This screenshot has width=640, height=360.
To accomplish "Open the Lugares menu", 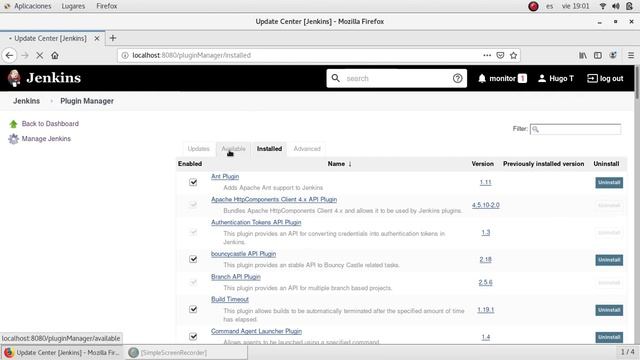I will coord(73,6).
